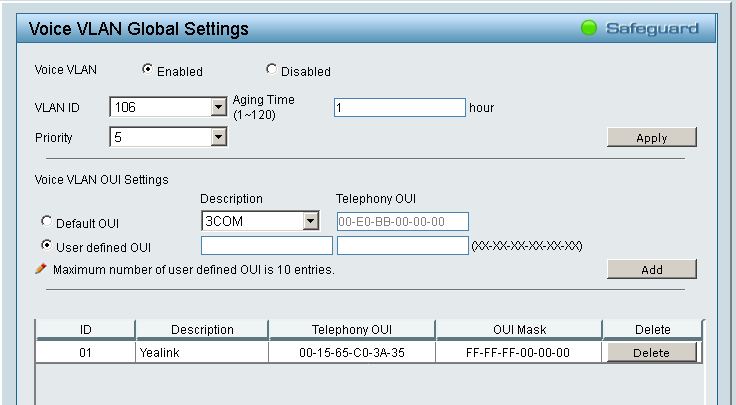Select Disabled Voice VLAN option

click(271, 70)
